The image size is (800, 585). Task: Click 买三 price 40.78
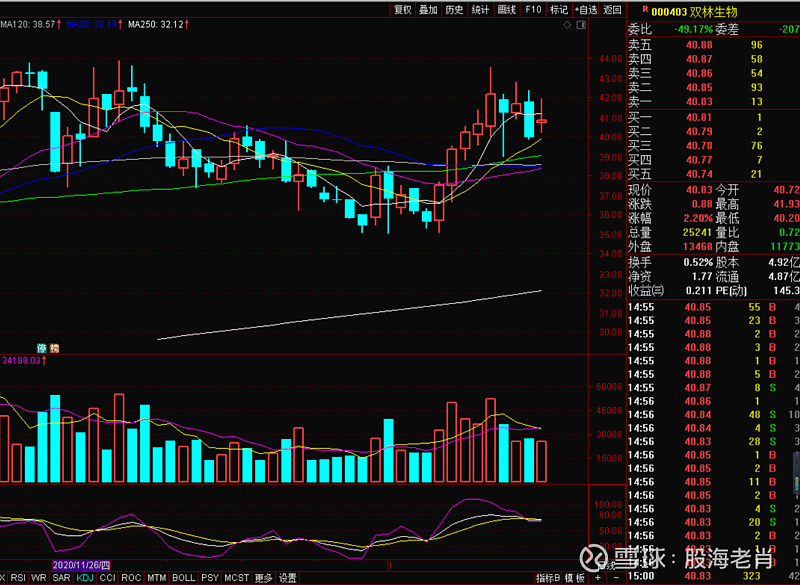pyautogui.click(x=699, y=146)
